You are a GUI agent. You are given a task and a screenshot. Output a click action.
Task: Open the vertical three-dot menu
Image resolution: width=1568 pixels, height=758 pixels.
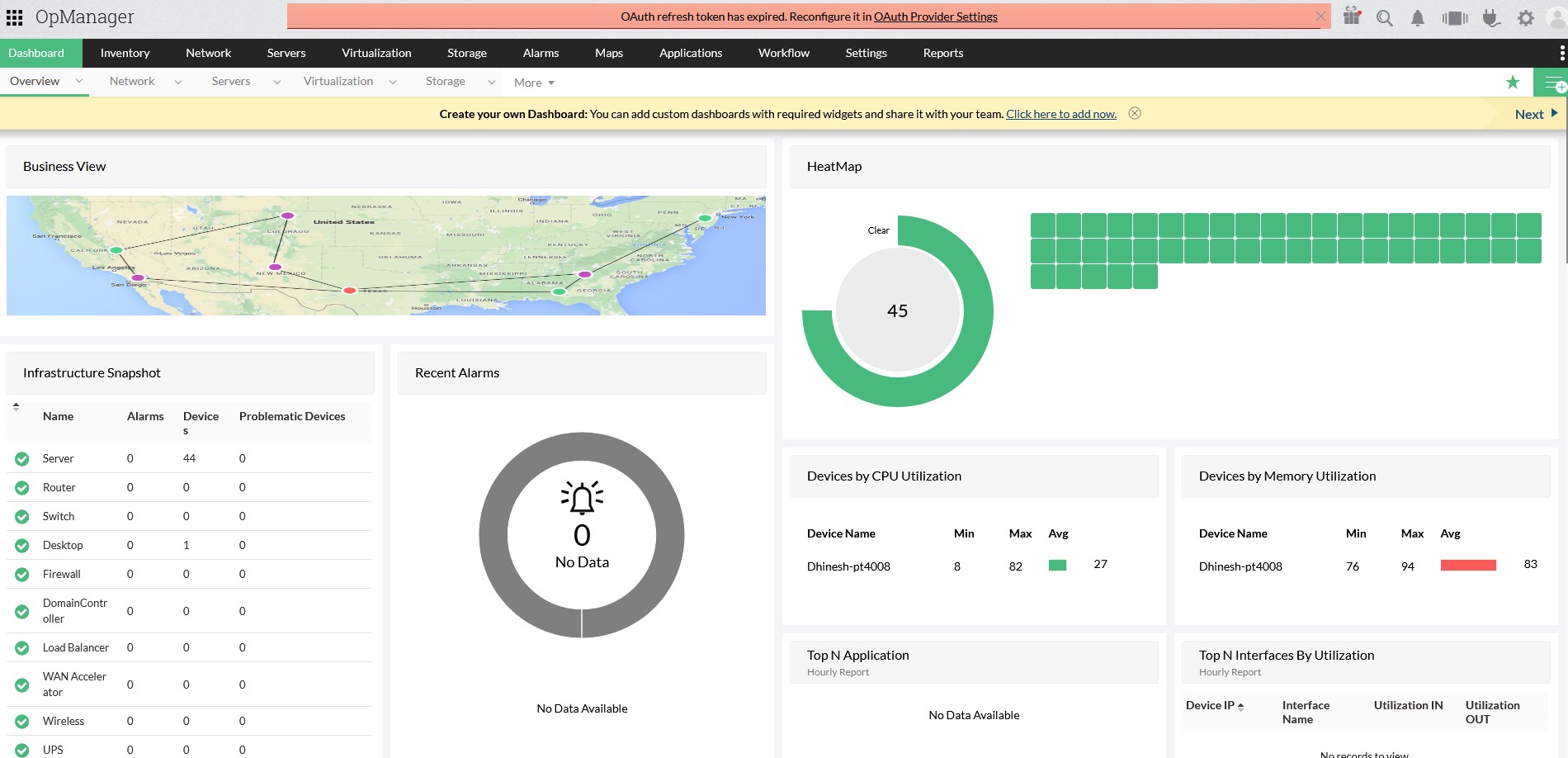click(1561, 53)
